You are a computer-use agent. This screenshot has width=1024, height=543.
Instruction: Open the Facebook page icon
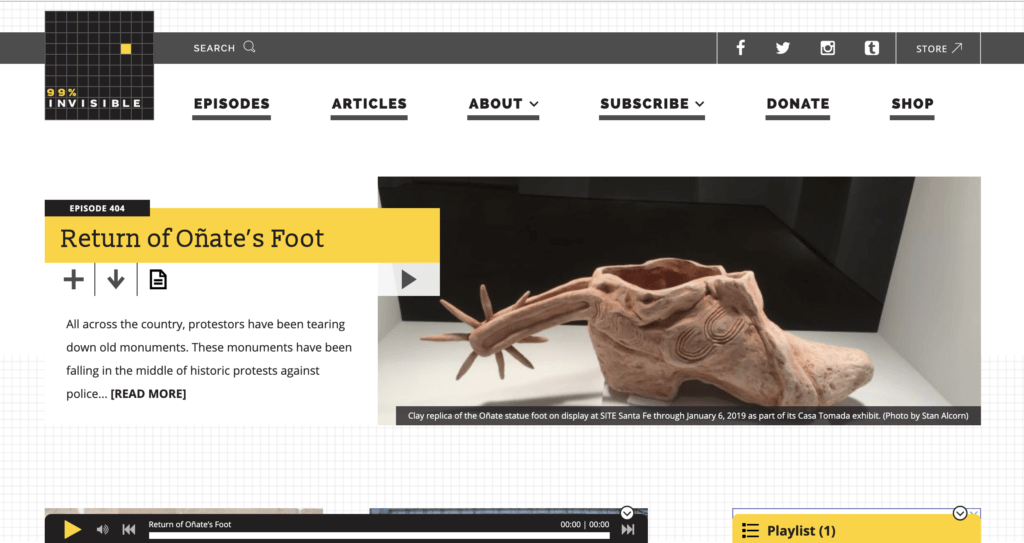pos(741,48)
